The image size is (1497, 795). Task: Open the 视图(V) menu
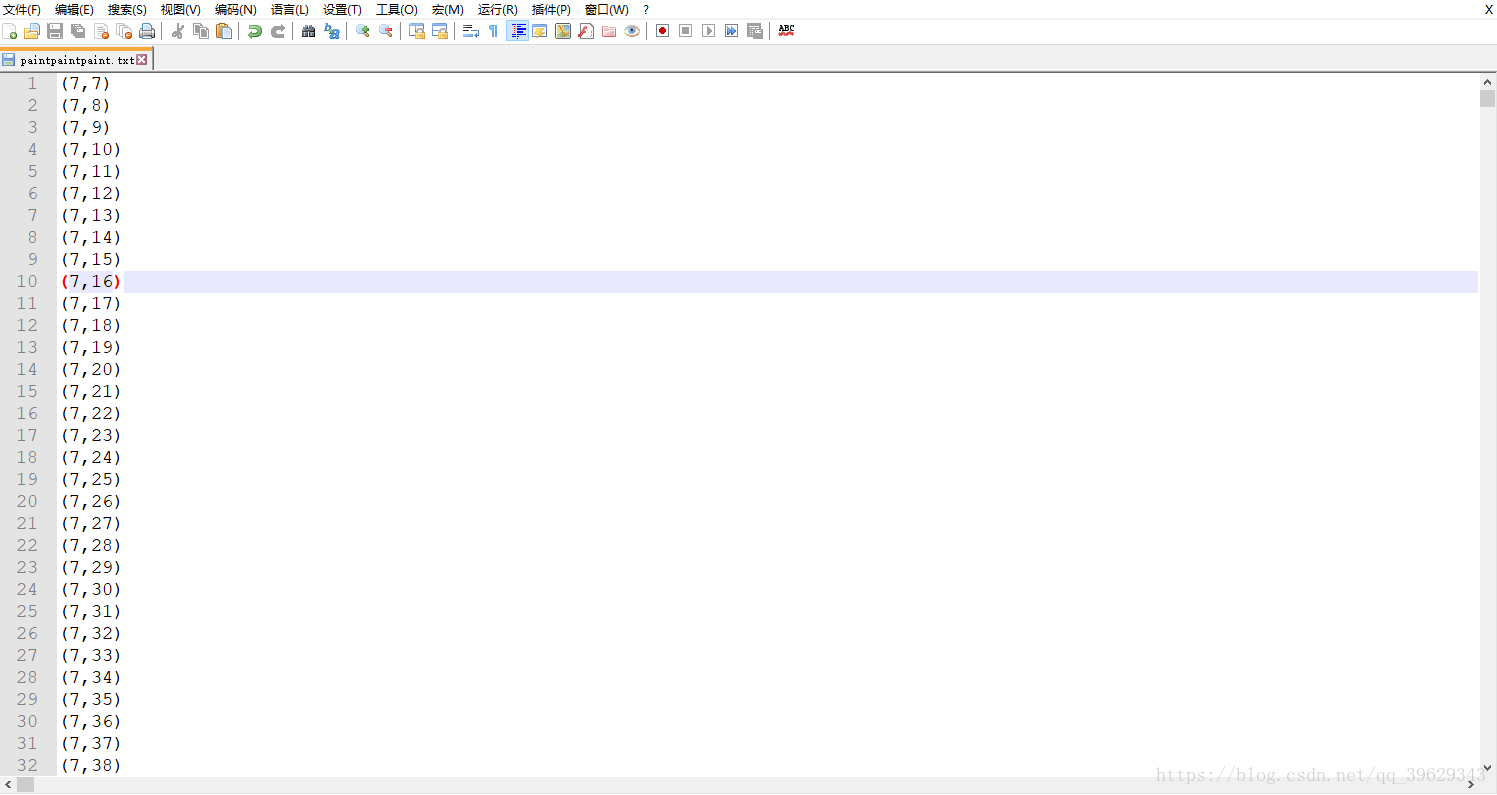(x=180, y=9)
